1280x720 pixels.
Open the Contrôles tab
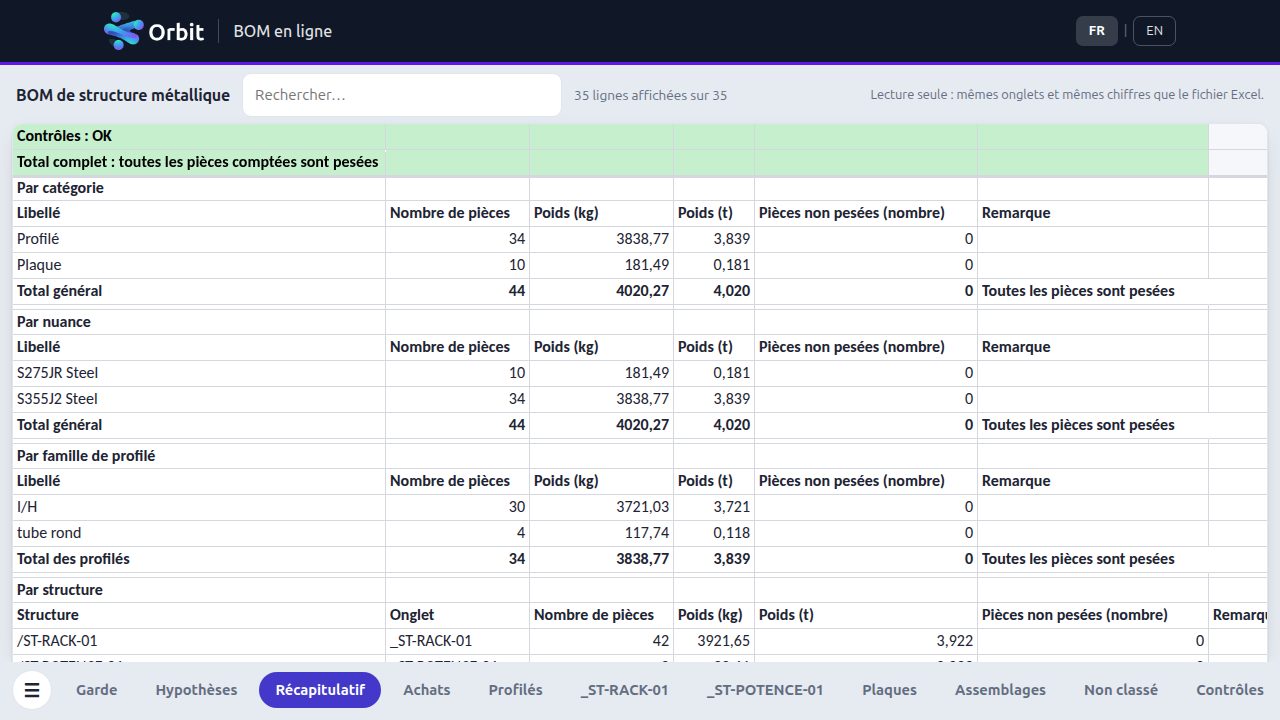(x=1230, y=690)
